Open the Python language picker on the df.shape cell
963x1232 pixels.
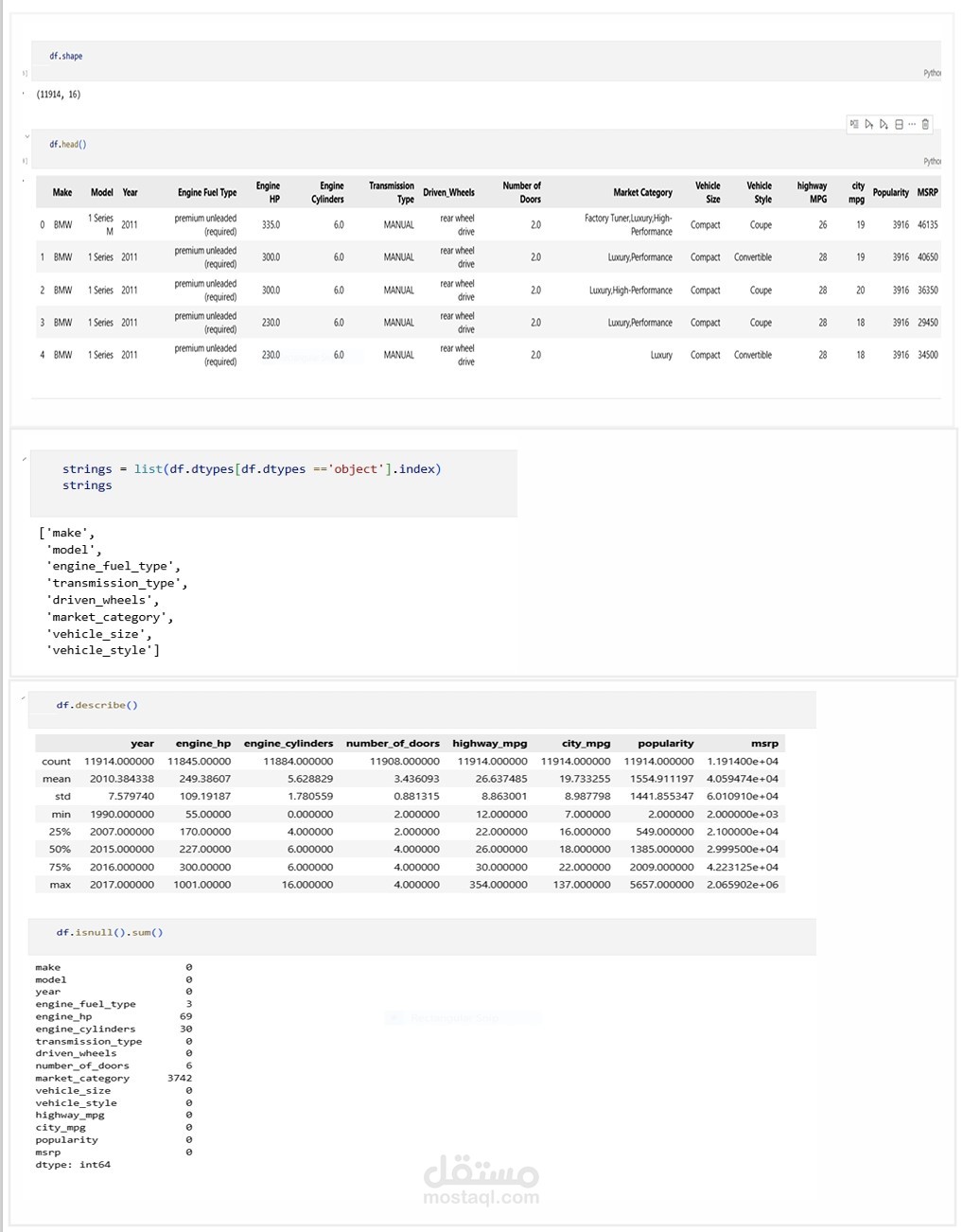coord(932,73)
